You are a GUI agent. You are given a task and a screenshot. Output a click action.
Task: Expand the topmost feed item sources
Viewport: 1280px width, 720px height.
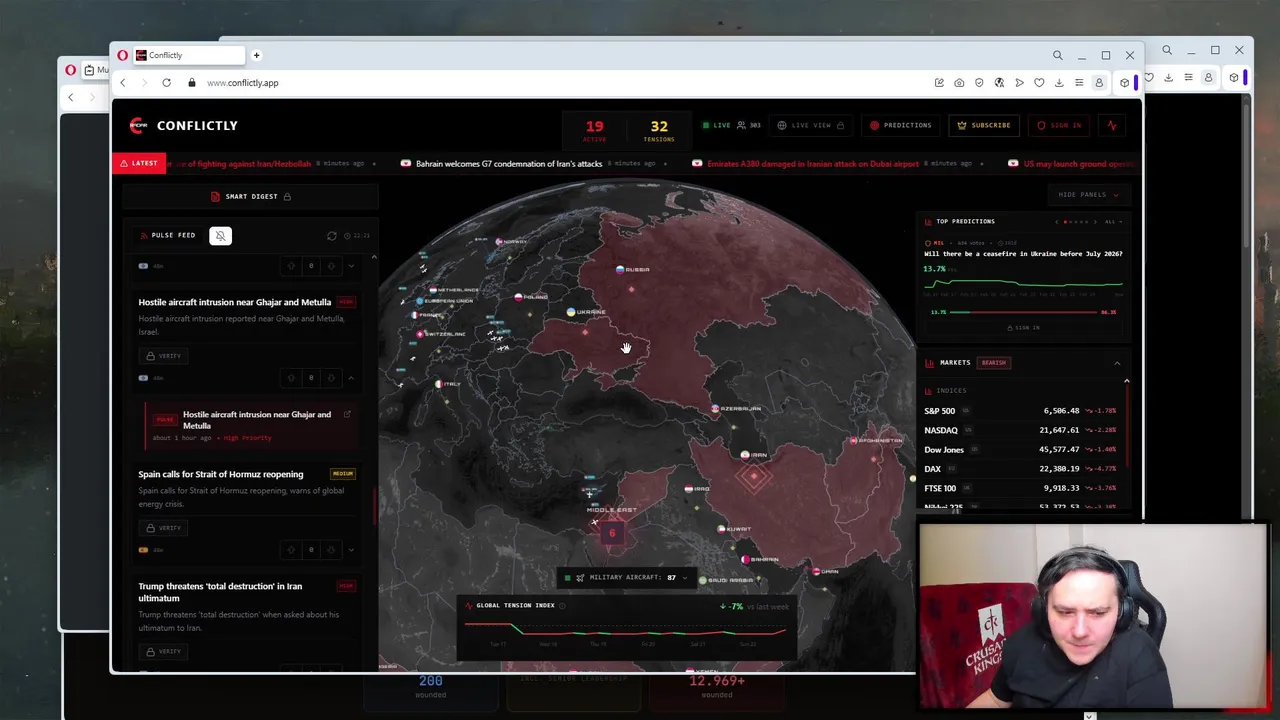[350, 266]
